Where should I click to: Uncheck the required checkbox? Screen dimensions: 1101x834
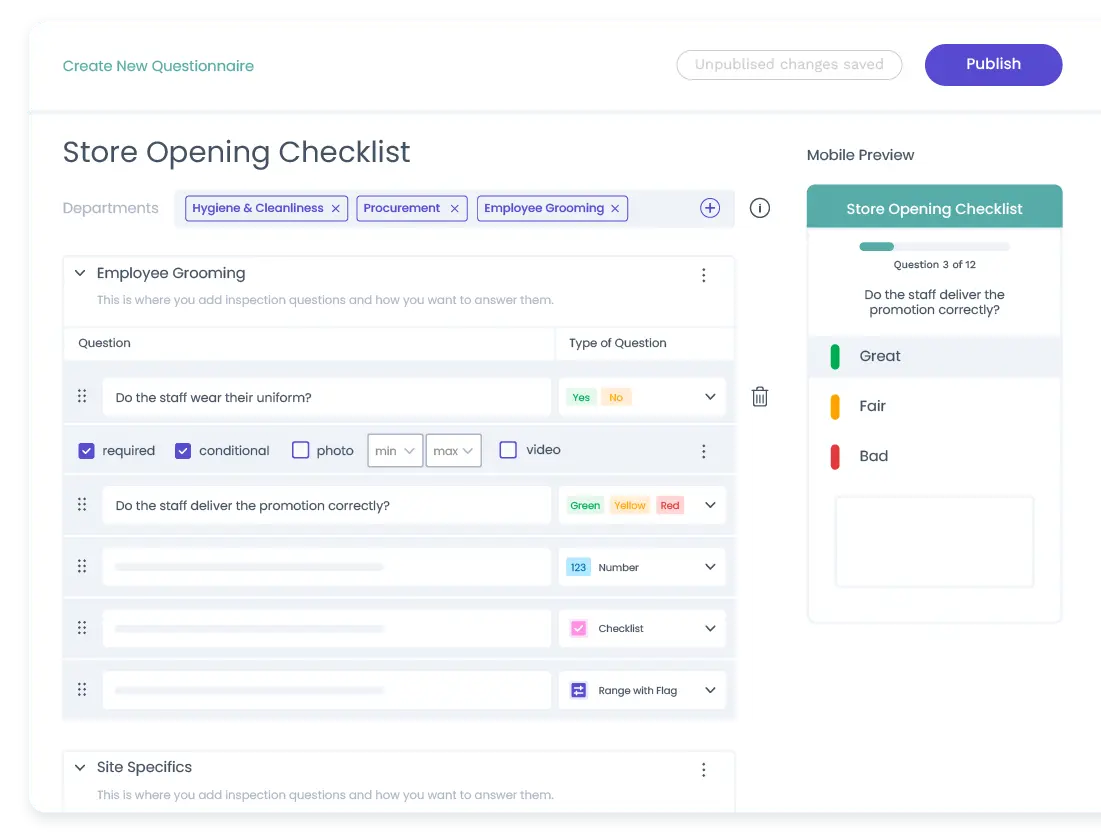(86, 451)
